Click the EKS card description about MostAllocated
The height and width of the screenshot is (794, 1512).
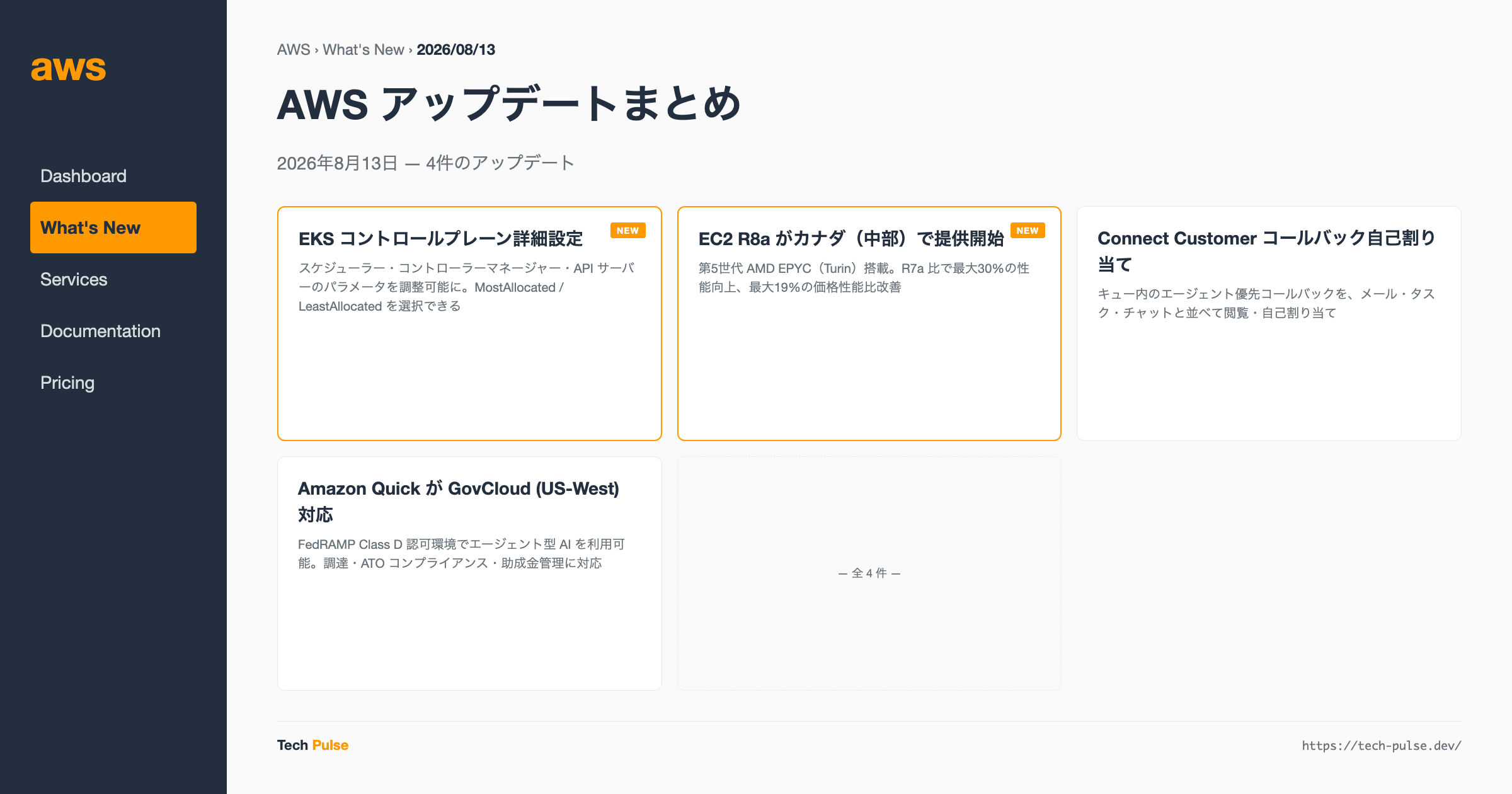(x=467, y=287)
